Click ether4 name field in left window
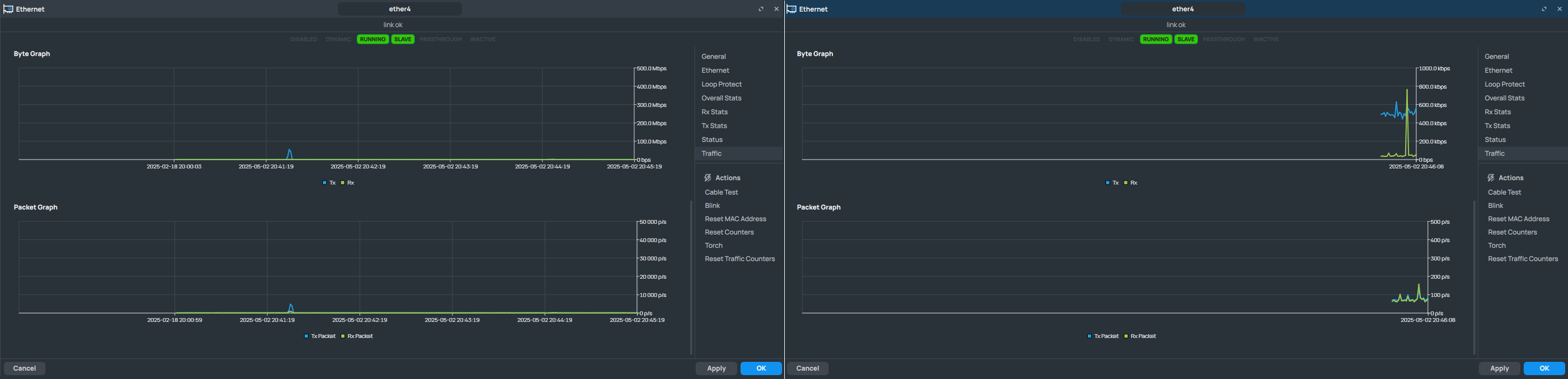 click(400, 9)
